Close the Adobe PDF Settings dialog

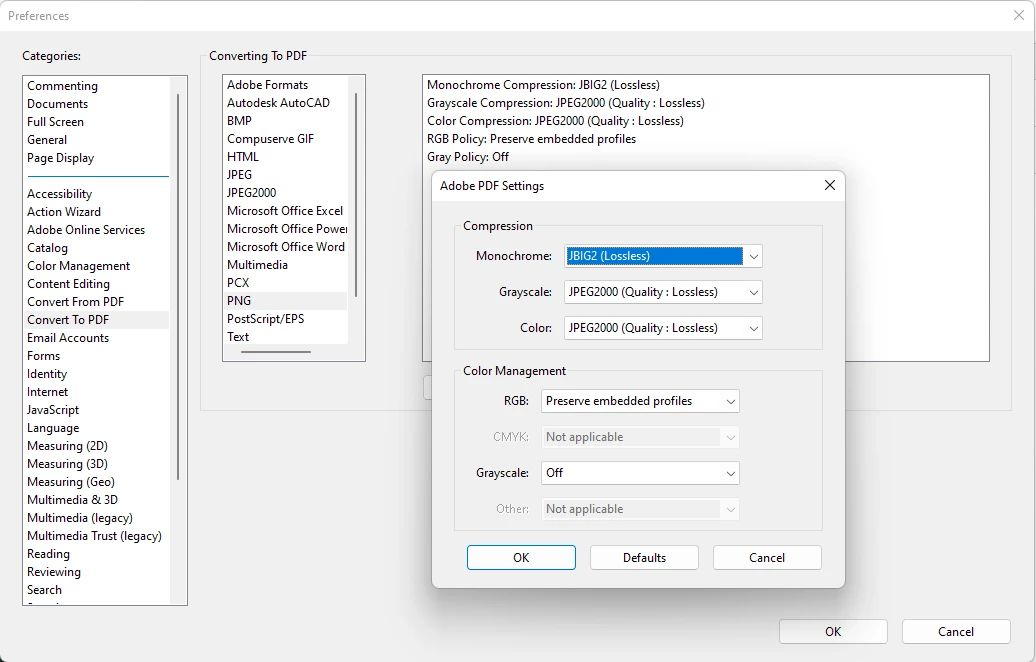click(830, 186)
